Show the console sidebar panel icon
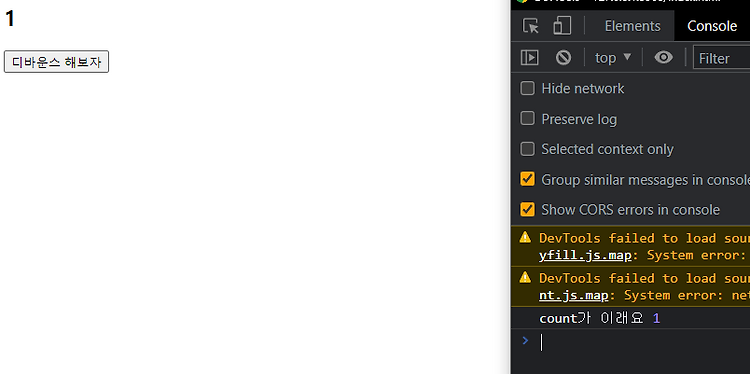The image size is (750, 374). click(529, 58)
